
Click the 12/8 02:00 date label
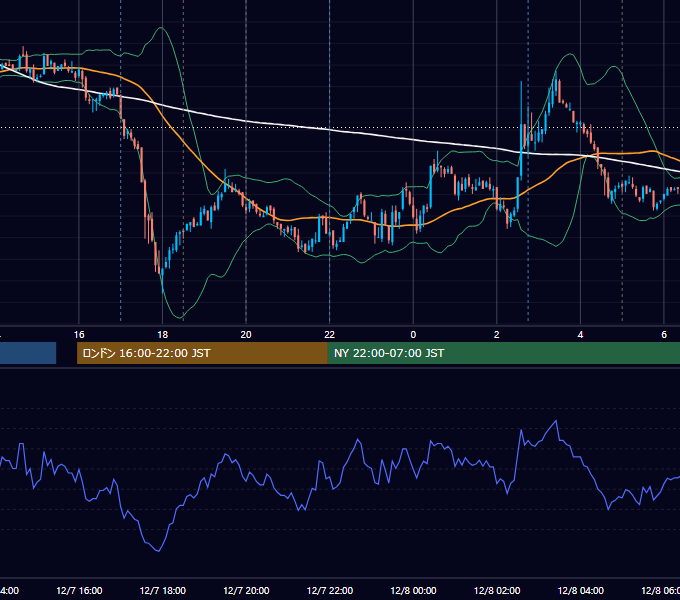point(497,590)
